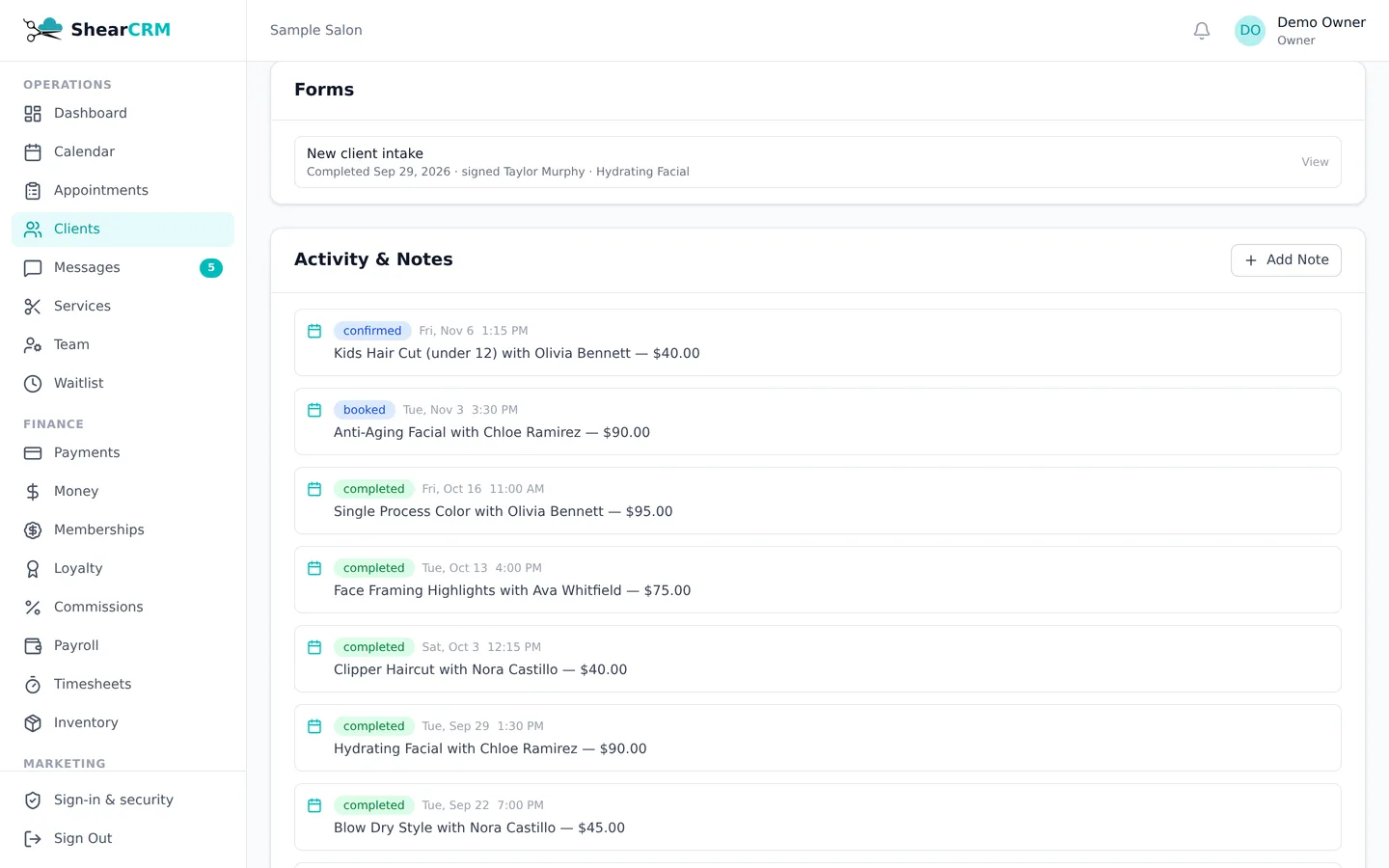Open Sign-in & security settings
The width and height of the screenshot is (1389, 868).
[123, 800]
